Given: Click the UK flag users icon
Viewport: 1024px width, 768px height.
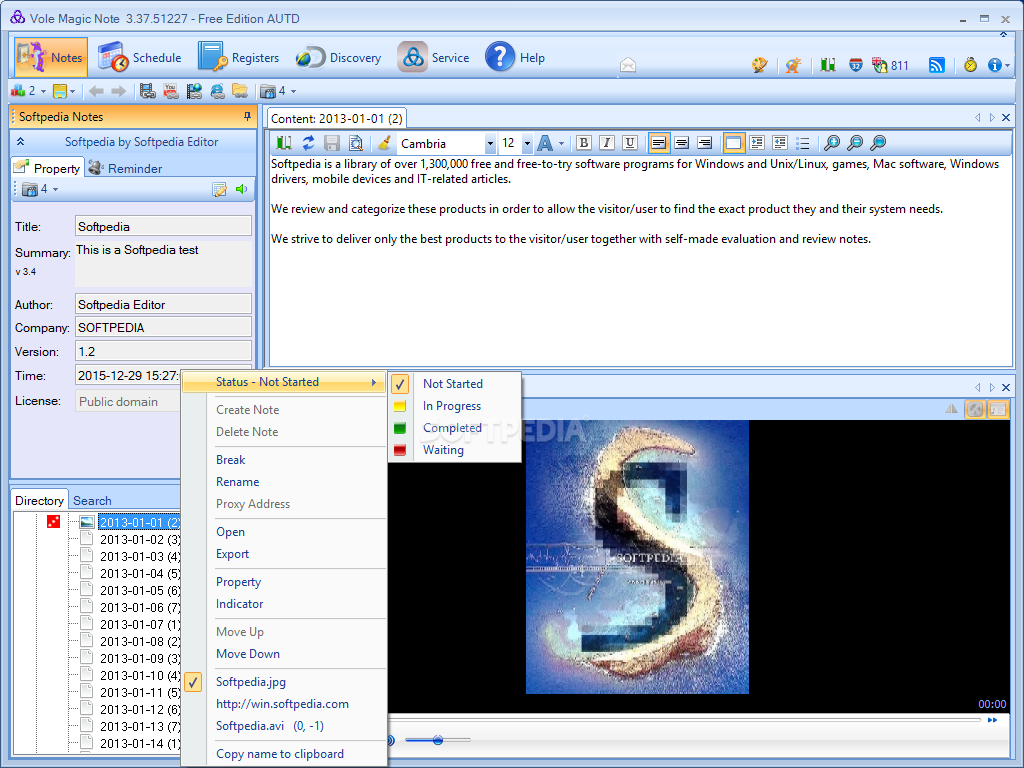Looking at the screenshot, I should (x=880, y=65).
